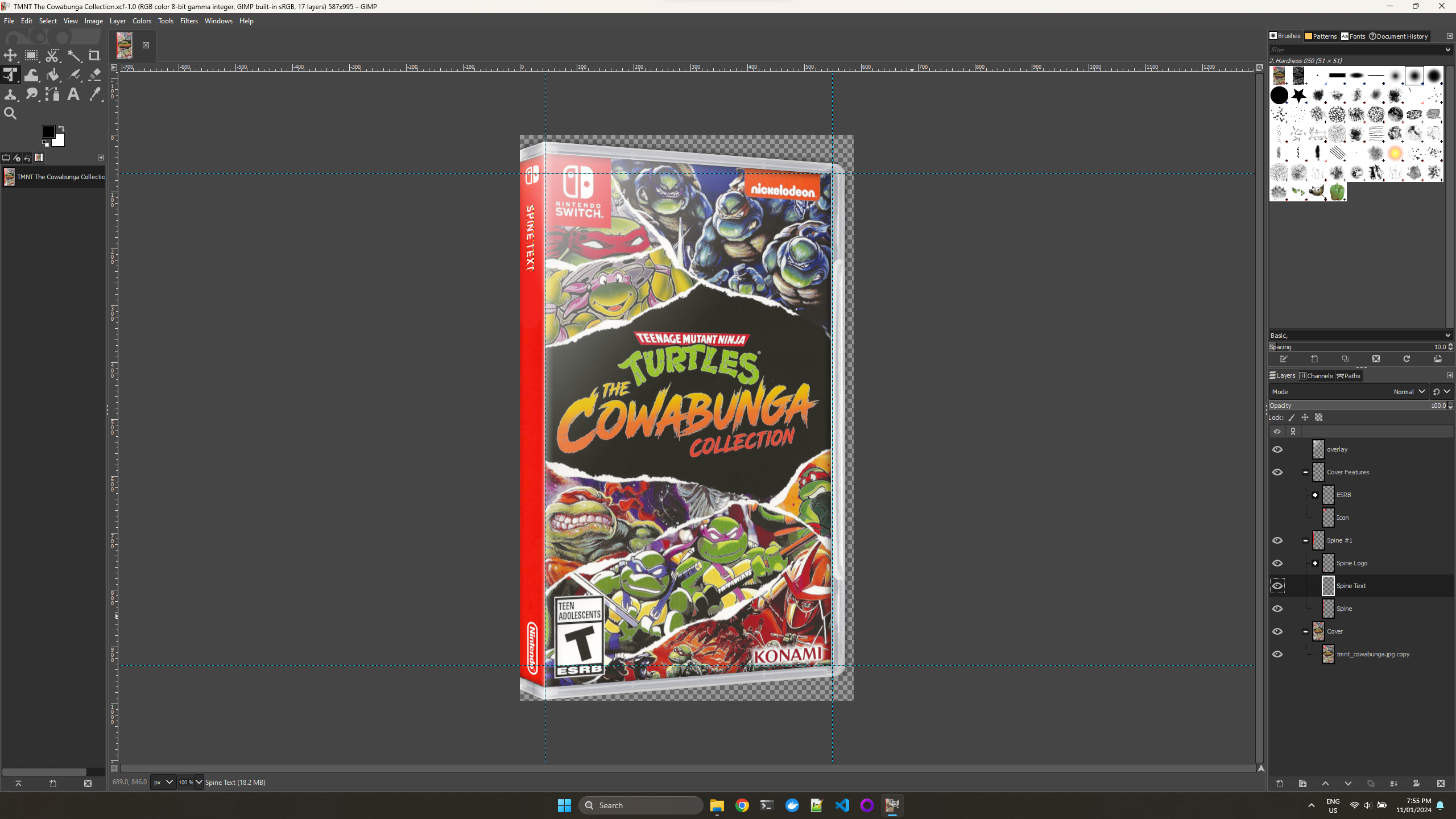Select the Bucket Fill tool
Image resolution: width=1456 pixels, height=819 pixels.
pos(52,75)
